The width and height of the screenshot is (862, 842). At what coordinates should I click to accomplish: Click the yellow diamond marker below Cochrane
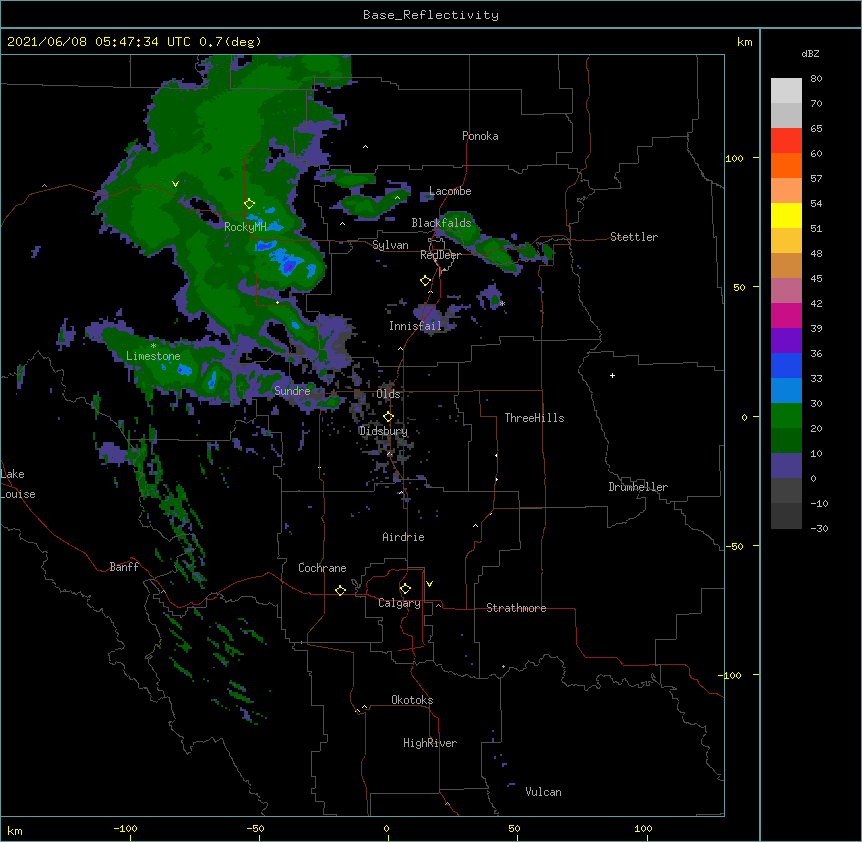340,590
